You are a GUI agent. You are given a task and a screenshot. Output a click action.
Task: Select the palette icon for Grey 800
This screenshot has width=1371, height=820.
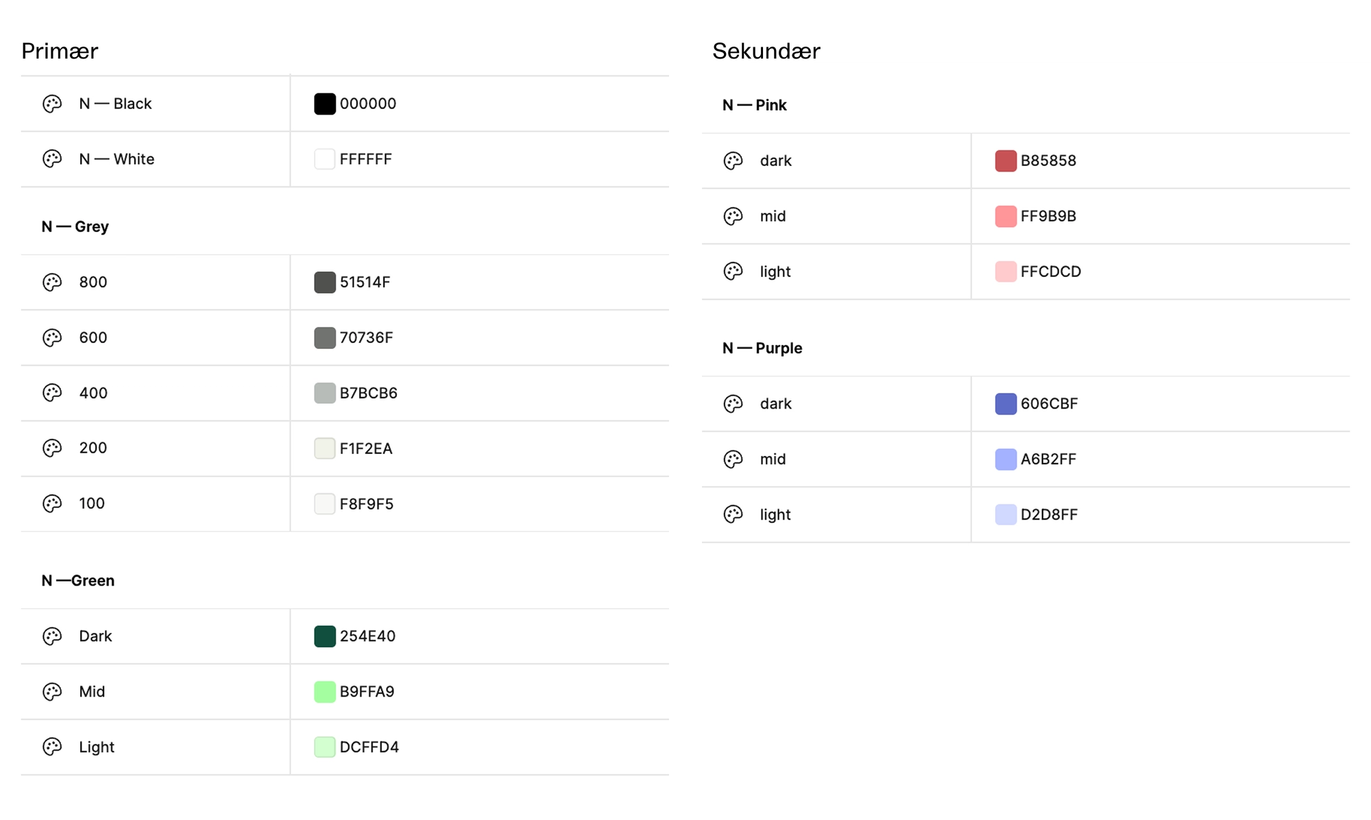[52, 283]
